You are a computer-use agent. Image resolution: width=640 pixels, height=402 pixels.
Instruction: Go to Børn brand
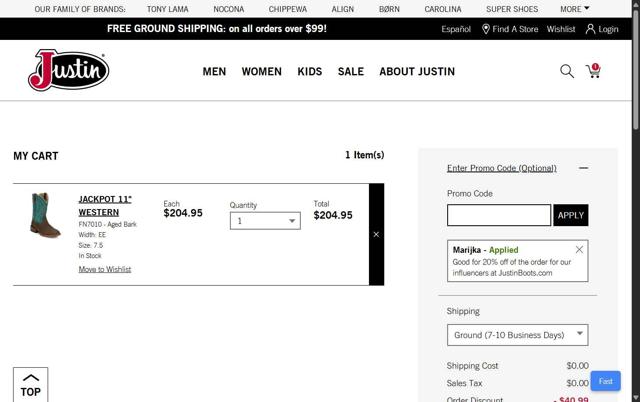point(389,9)
